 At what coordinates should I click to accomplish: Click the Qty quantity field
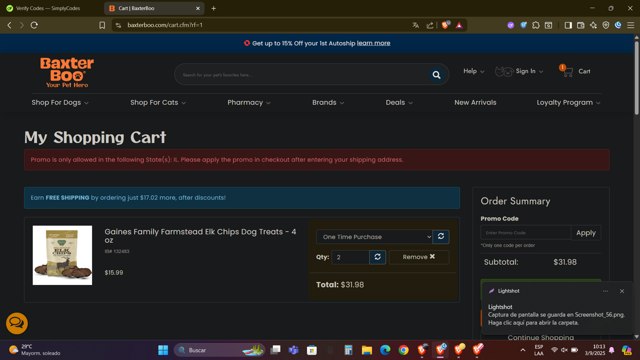click(350, 257)
